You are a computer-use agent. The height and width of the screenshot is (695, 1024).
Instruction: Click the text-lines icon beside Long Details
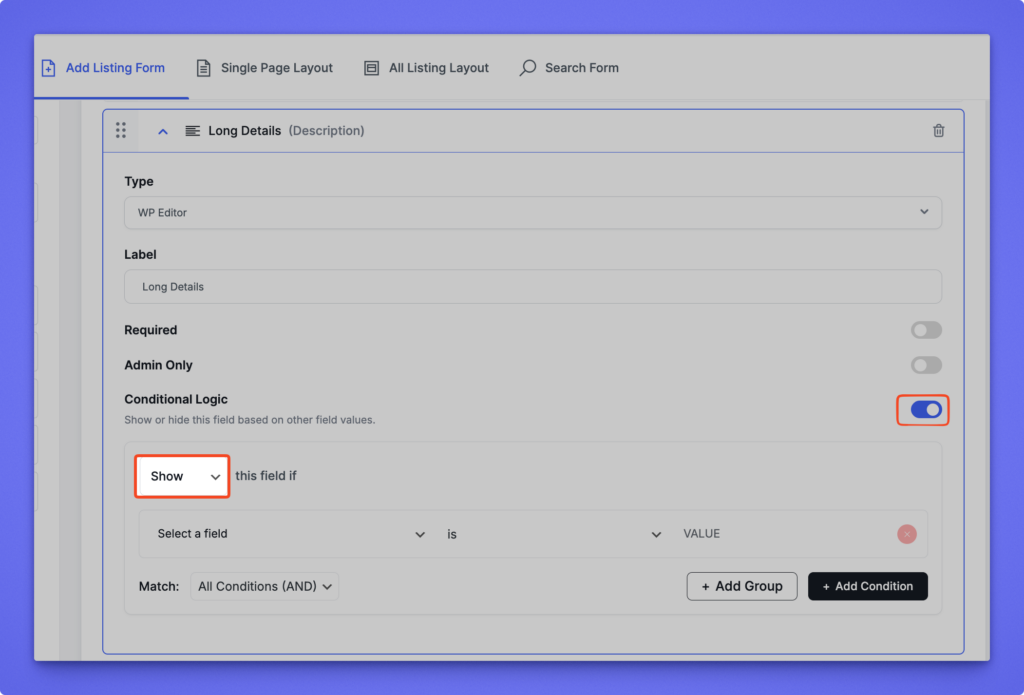193,131
